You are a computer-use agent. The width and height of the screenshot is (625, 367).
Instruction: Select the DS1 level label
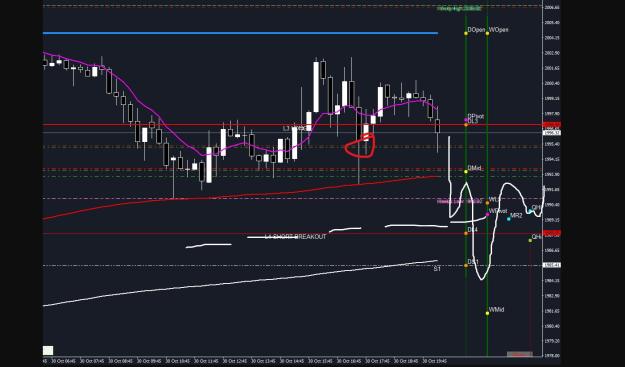(473, 262)
